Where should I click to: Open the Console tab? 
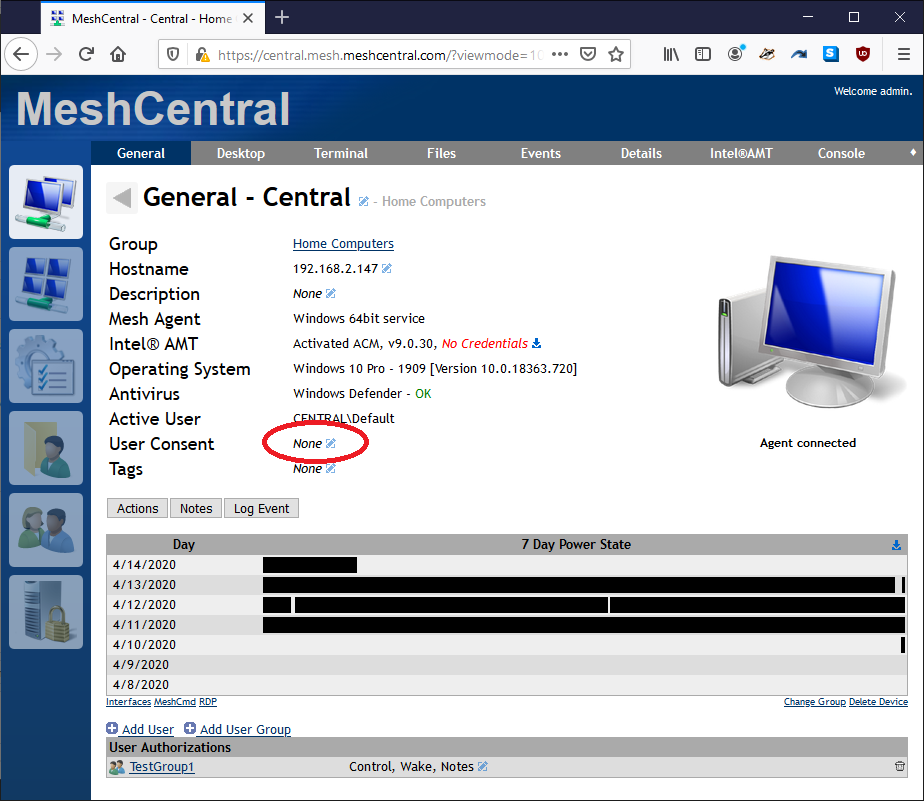[x=841, y=153]
